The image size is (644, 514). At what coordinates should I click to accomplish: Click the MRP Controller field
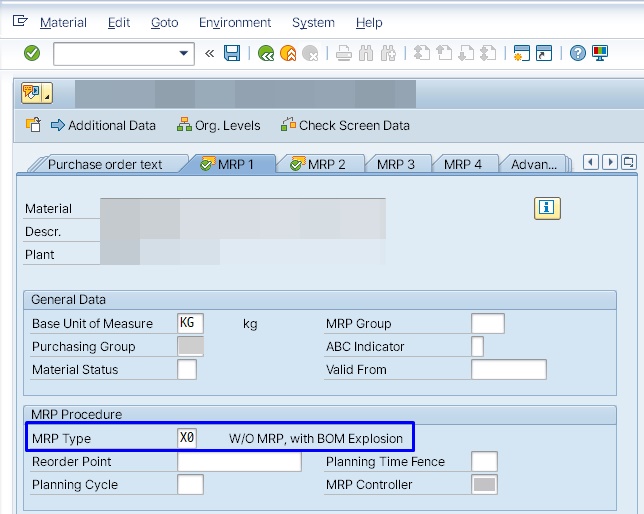[x=484, y=484]
